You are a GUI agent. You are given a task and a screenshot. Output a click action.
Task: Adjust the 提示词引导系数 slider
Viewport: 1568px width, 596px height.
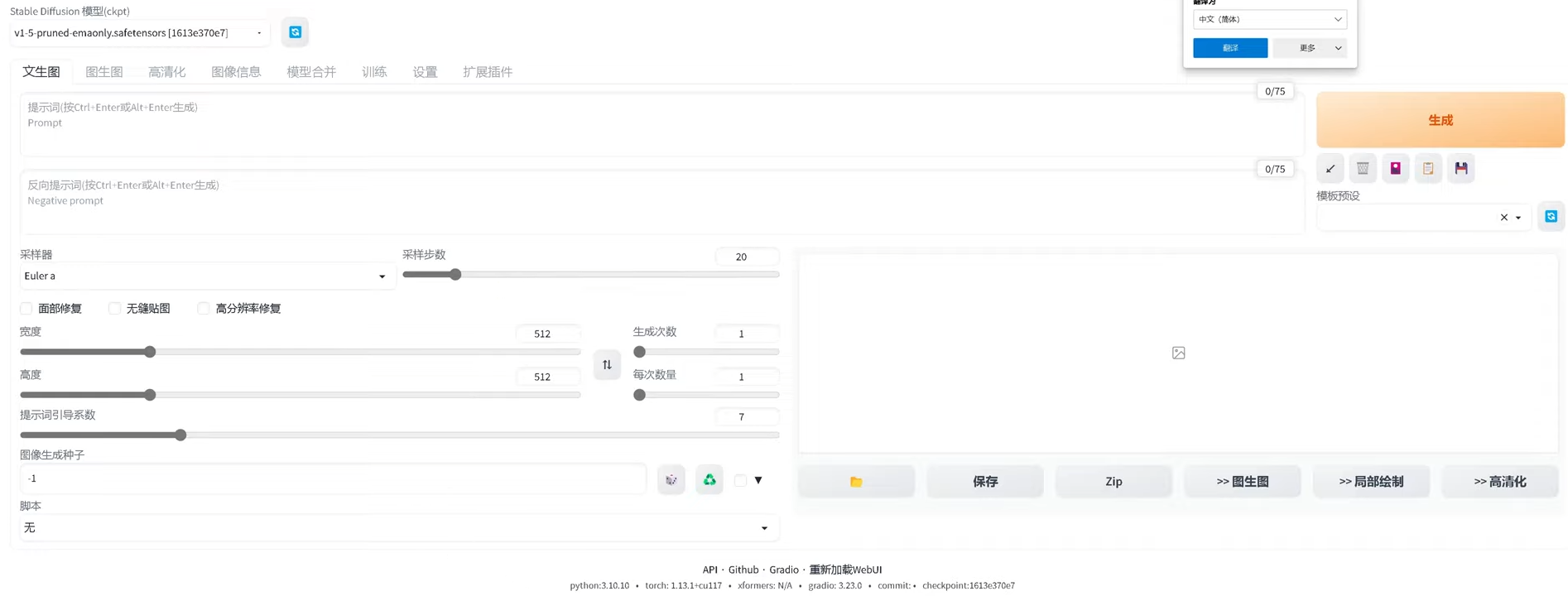[x=399, y=435]
